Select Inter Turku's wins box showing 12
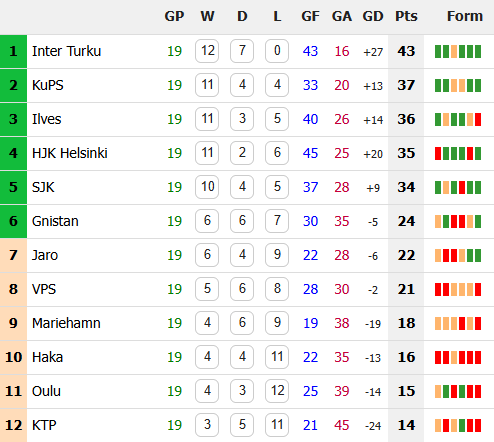Image resolution: width=494 pixels, height=442 pixels. (x=207, y=51)
